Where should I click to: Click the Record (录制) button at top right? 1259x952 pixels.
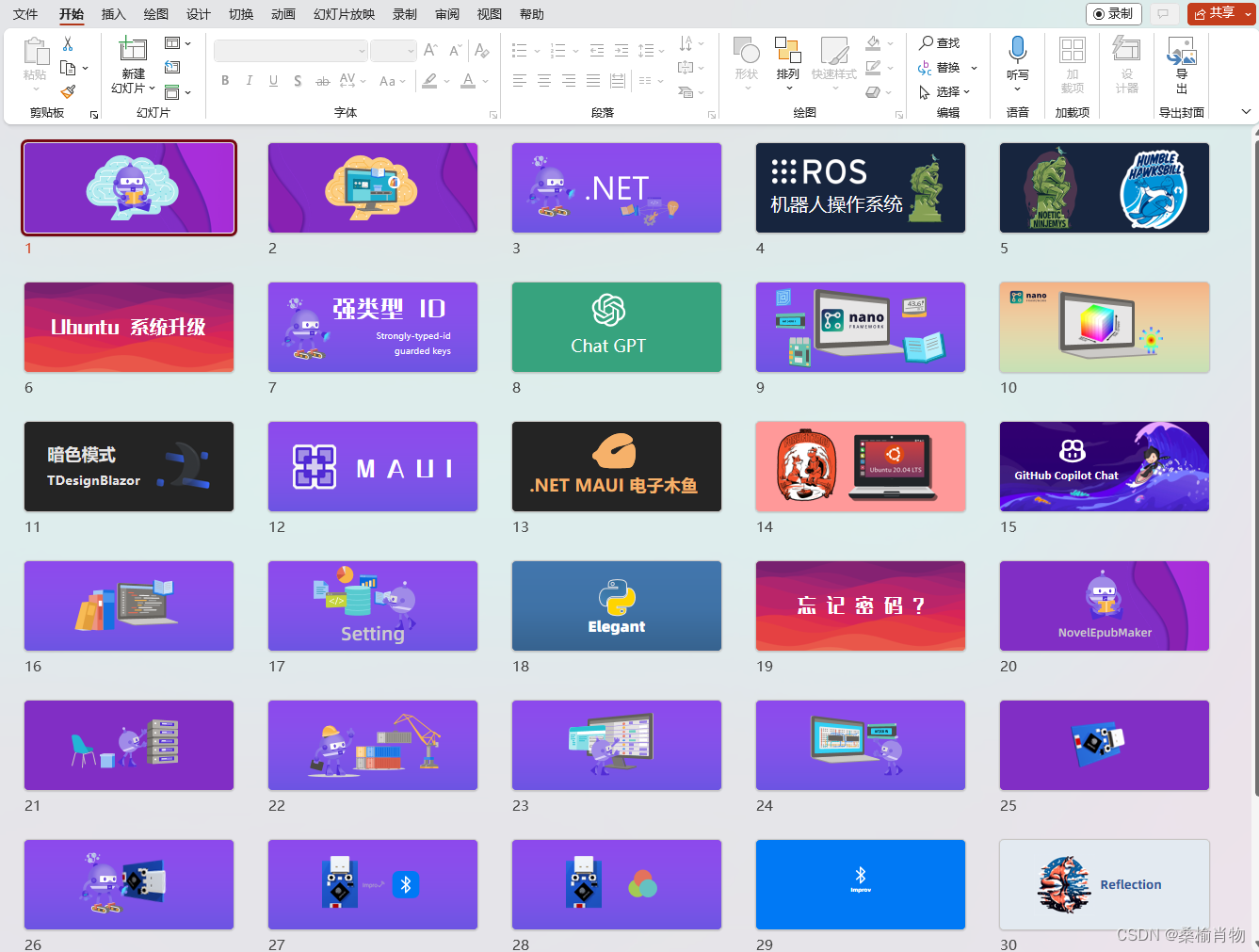point(1114,14)
